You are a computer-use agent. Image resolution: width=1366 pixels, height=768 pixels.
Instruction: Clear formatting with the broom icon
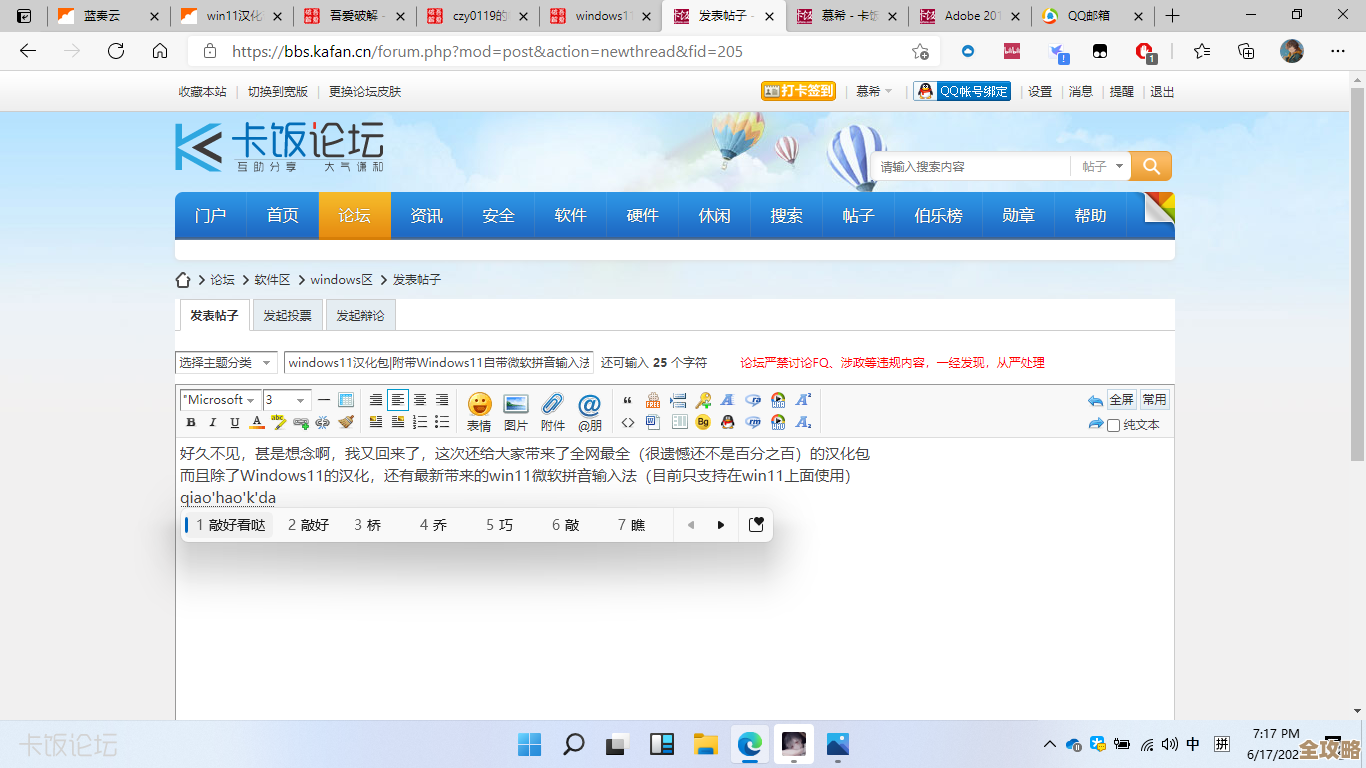point(346,421)
